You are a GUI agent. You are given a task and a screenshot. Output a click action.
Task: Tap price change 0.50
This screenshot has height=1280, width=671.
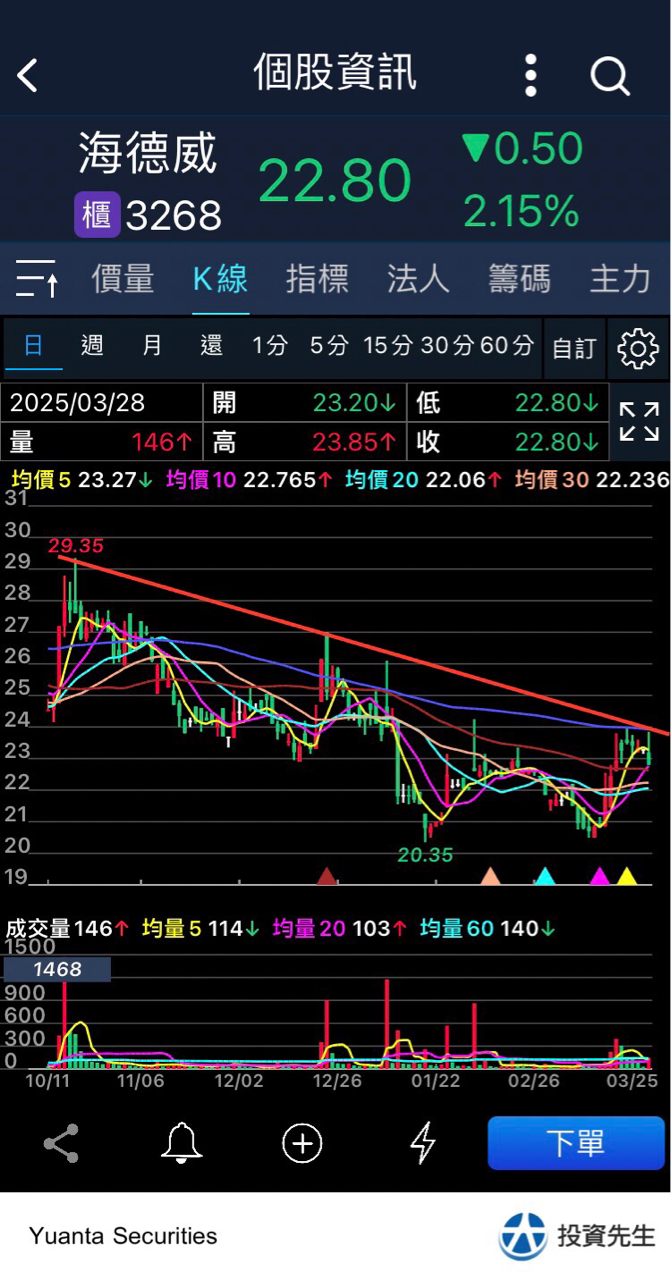pyautogui.click(x=522, y=149)
